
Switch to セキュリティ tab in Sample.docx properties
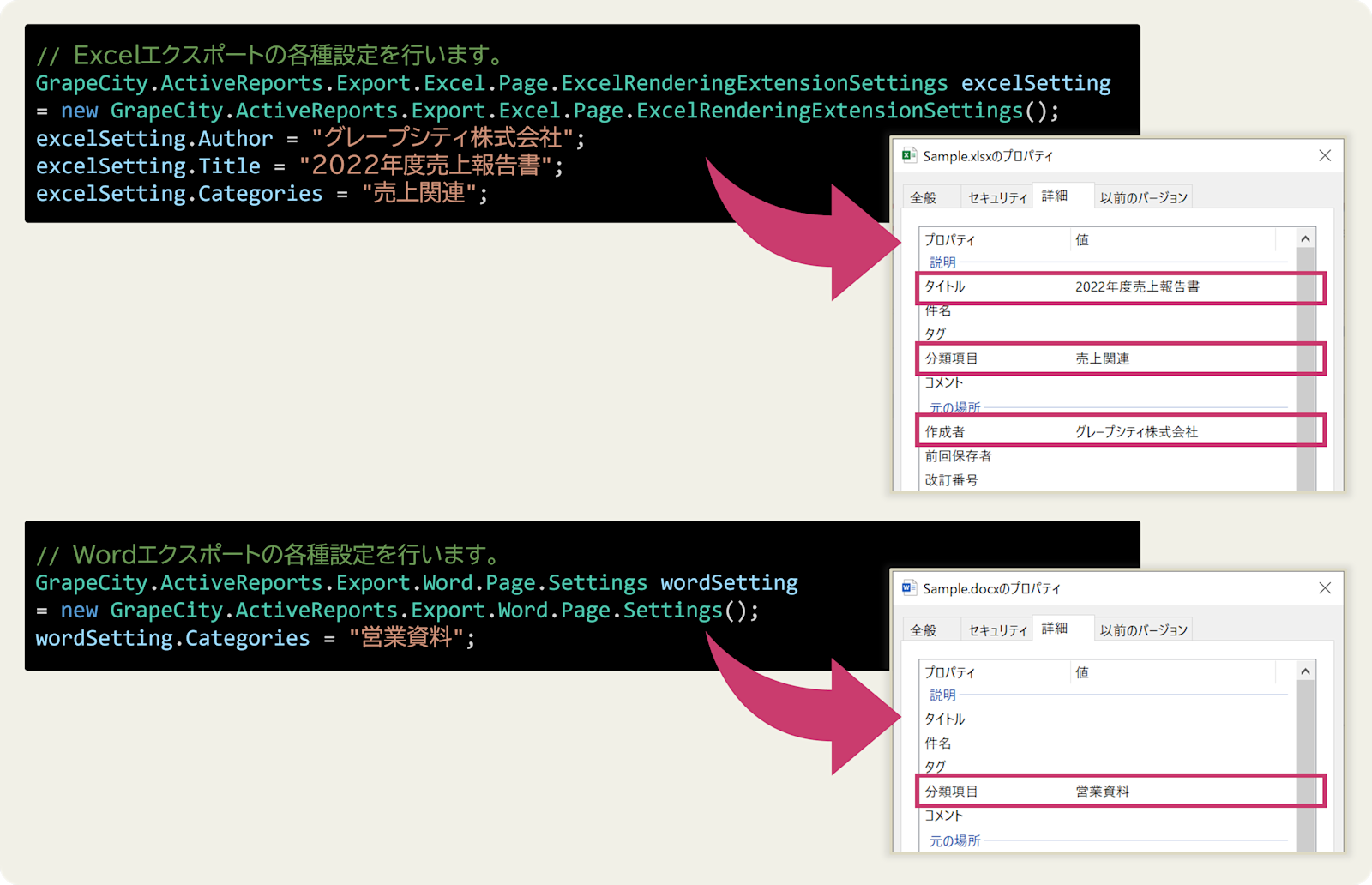pos(997,629)
